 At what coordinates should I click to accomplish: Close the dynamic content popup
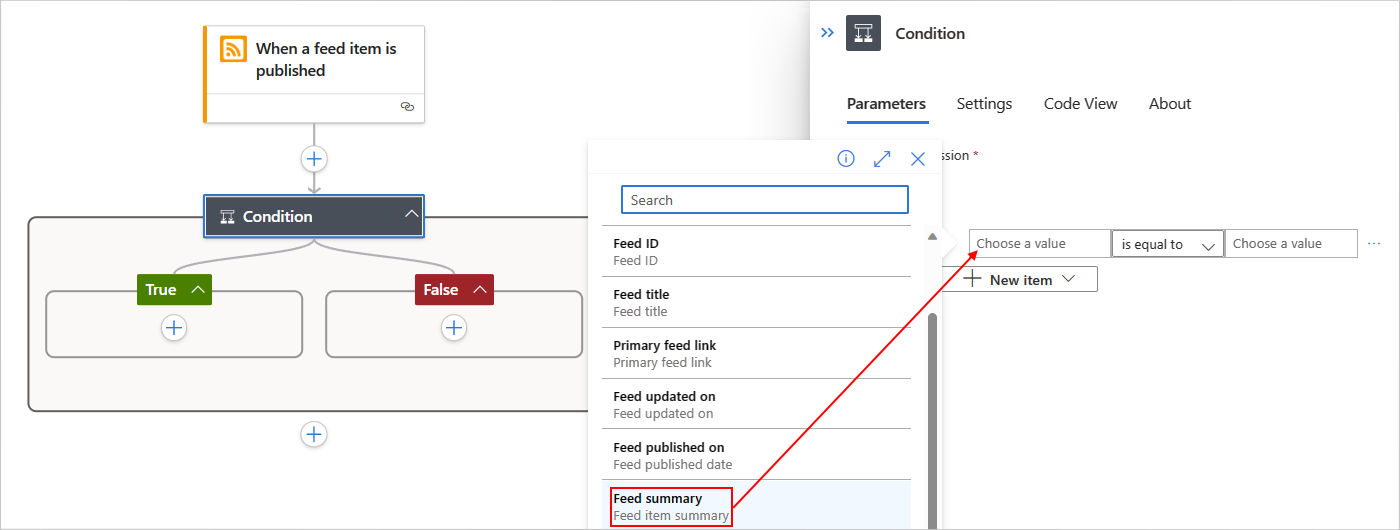coord(918,159)
